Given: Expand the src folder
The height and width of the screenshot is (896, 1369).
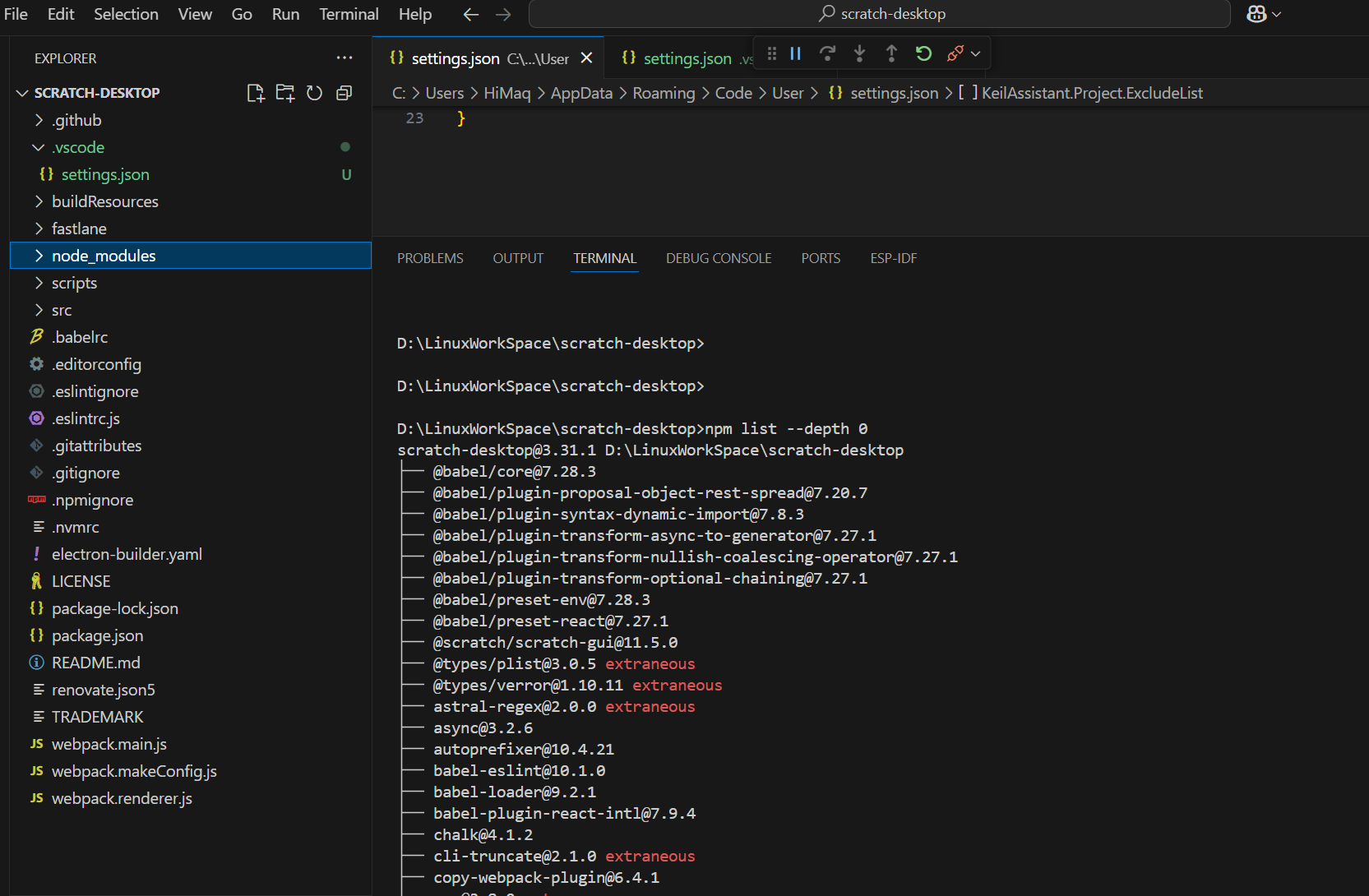Looking at the screenshot, I should (x=191, y=310).
